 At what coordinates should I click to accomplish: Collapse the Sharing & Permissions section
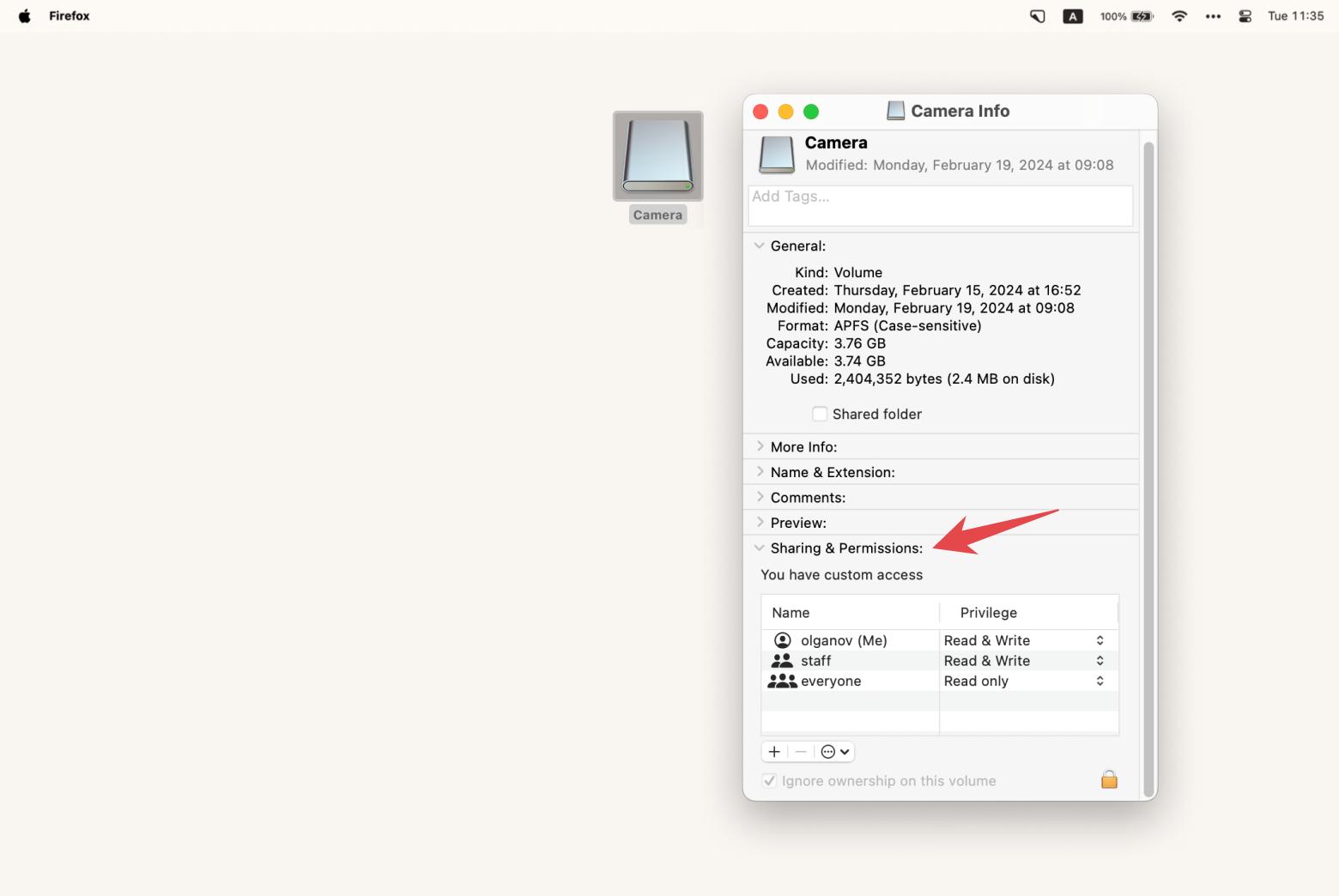pos(759,548)
